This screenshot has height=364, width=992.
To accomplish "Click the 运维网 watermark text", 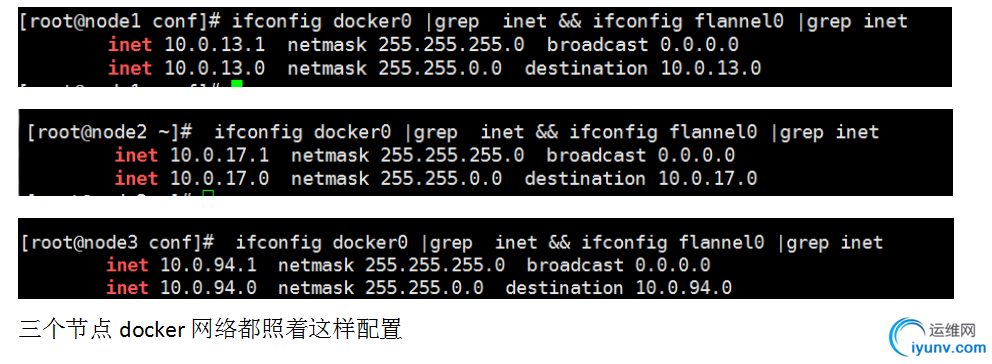I will click(954, 329).
